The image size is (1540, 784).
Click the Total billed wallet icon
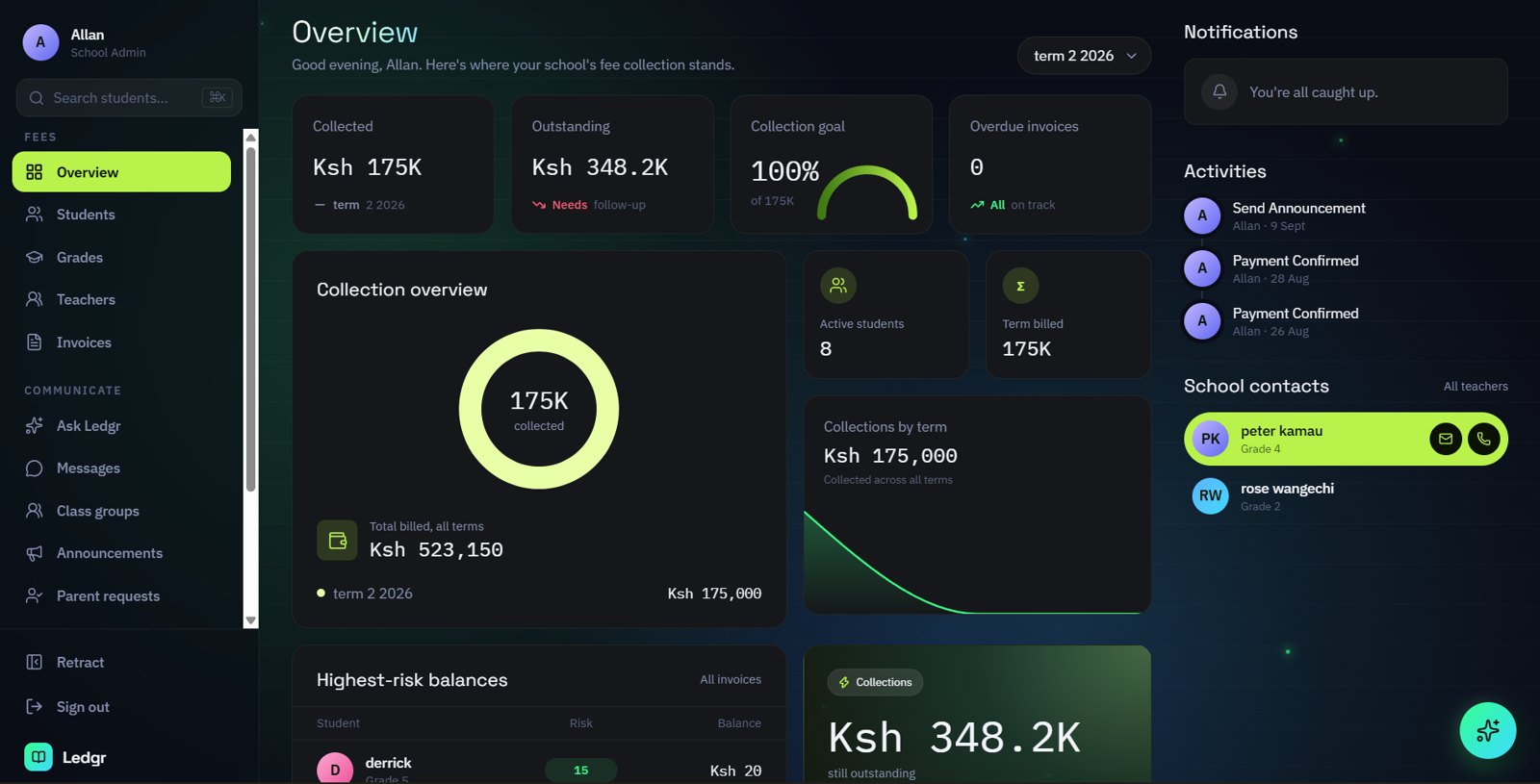point(337,541)
